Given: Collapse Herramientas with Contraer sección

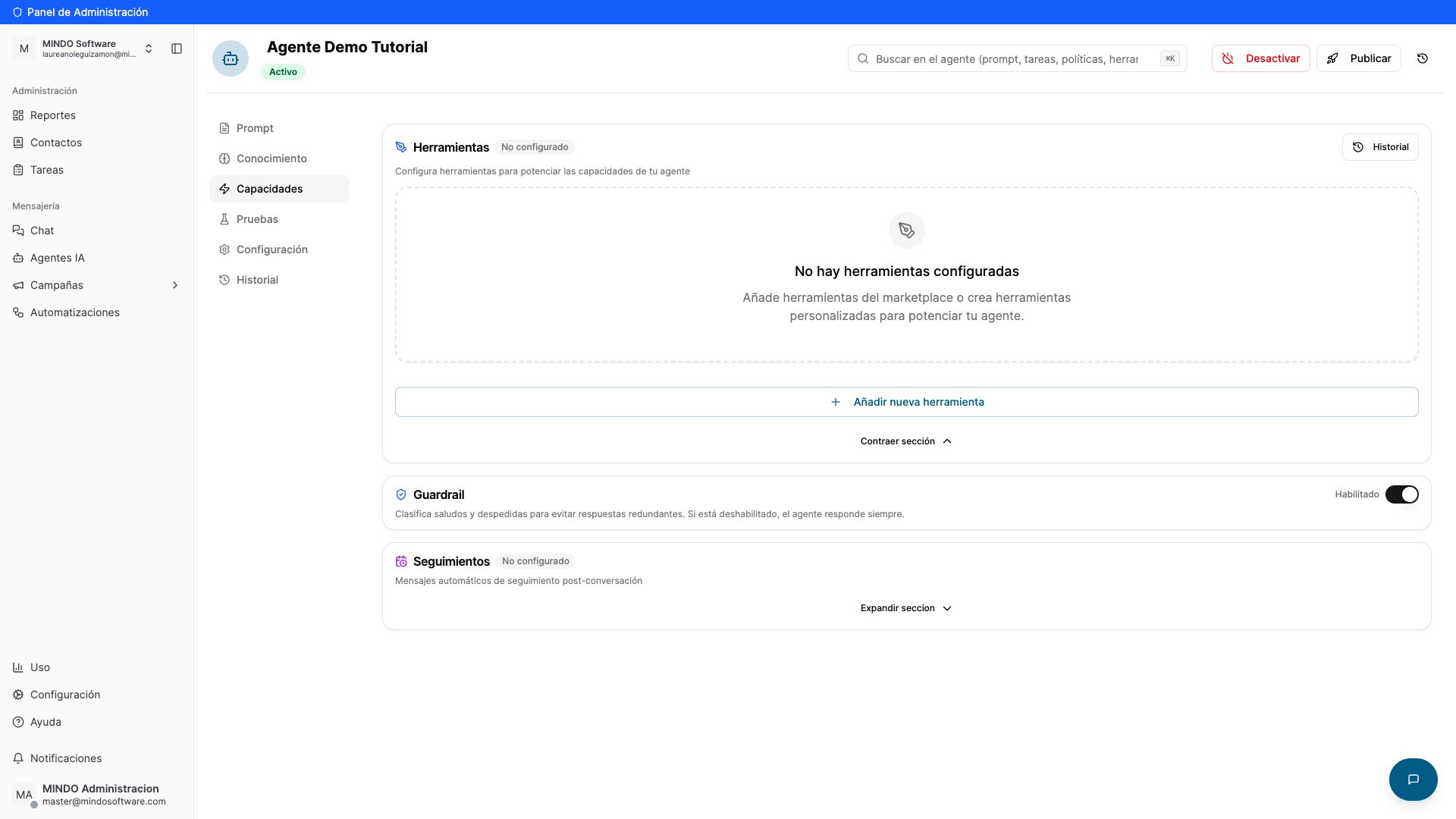Looking at the screenshot, I should coord(906,441).
